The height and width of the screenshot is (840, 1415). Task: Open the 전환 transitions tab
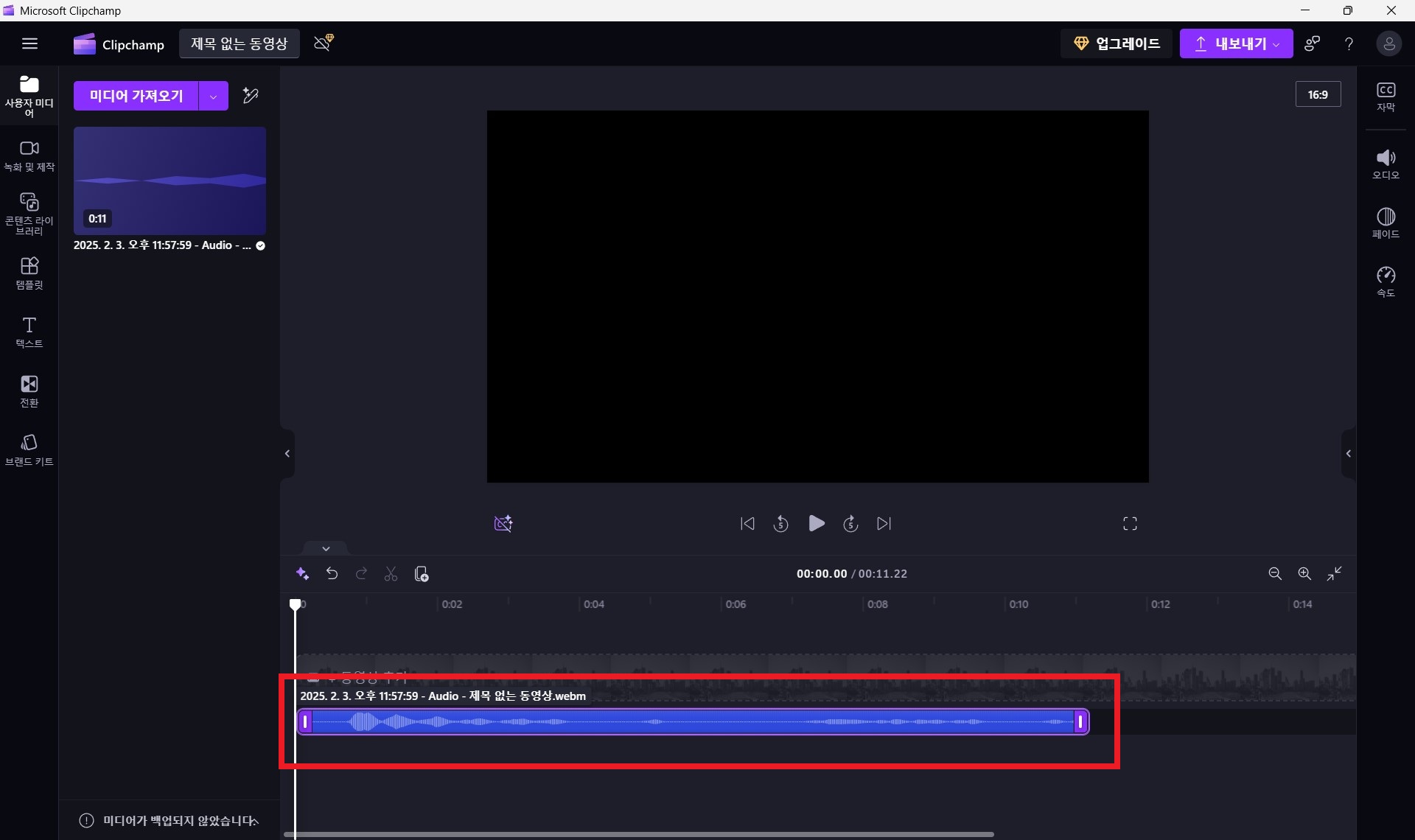(29, 391)
